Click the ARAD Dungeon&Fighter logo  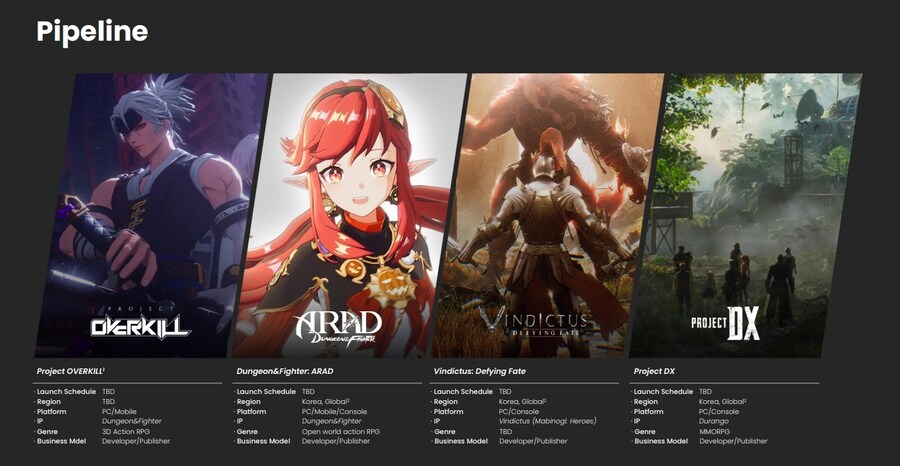[337, 325]
